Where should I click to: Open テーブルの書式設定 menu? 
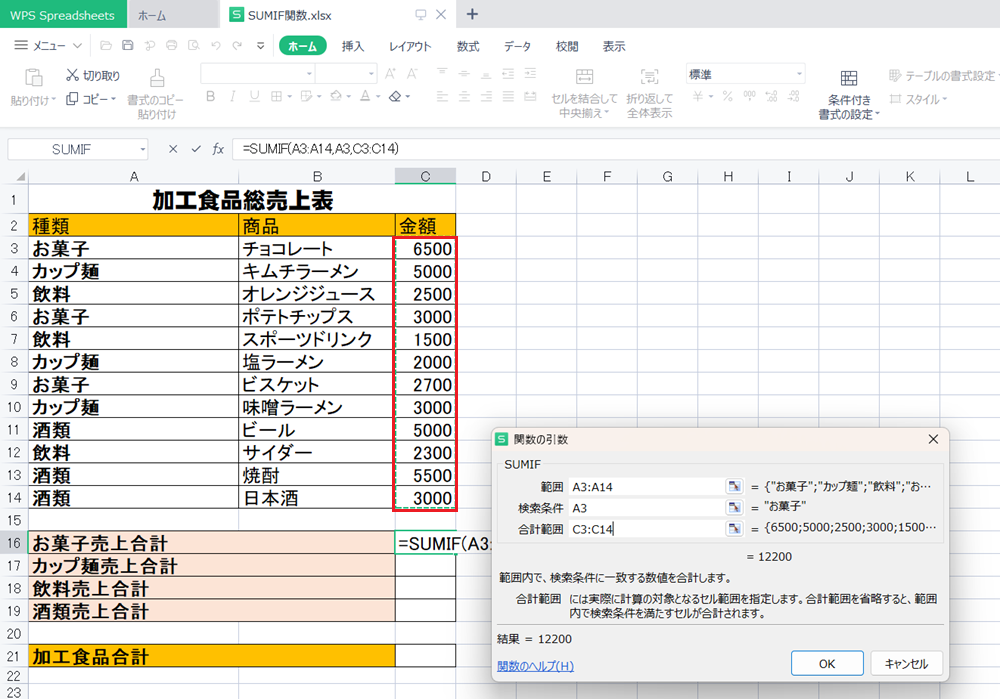pyautogui.click(x=942, y=75)
